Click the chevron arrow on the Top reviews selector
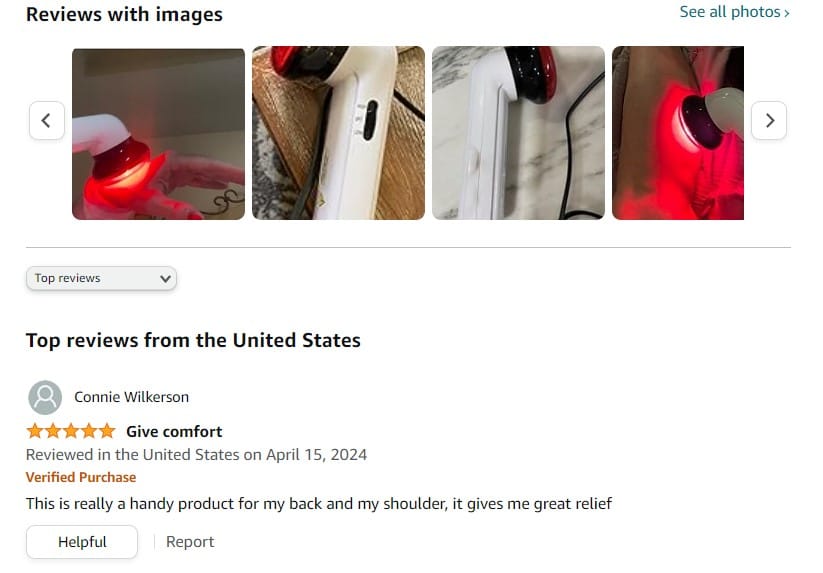823x573 pixels. [x=165, y=279]
